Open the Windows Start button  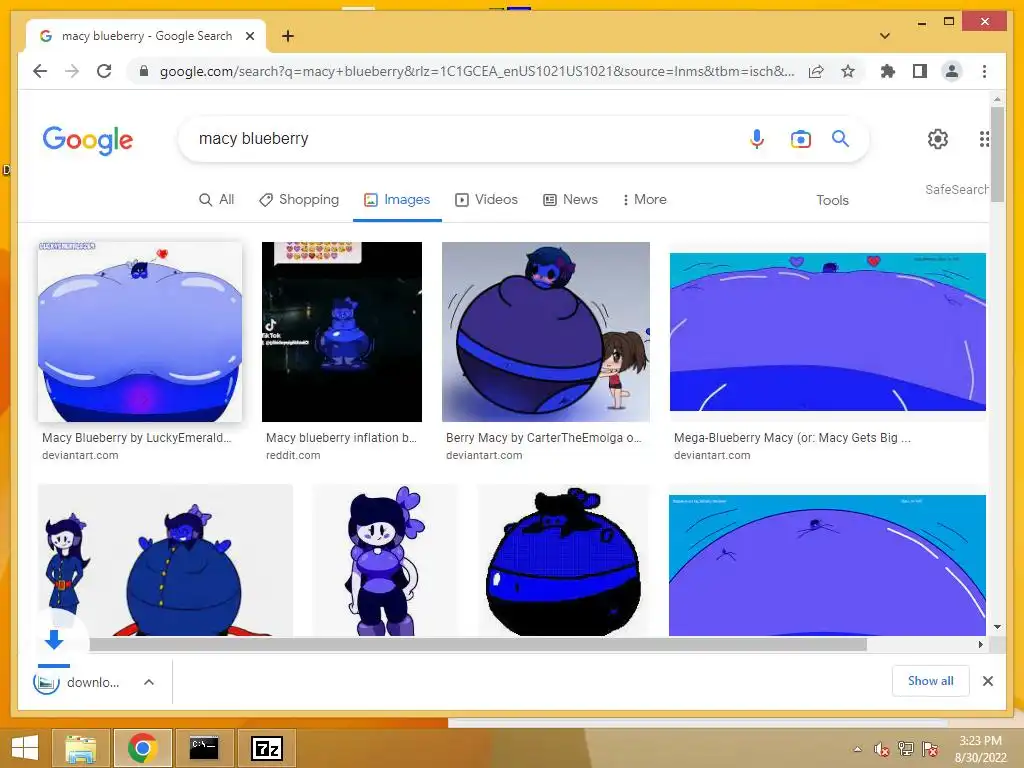click(25, 748)
